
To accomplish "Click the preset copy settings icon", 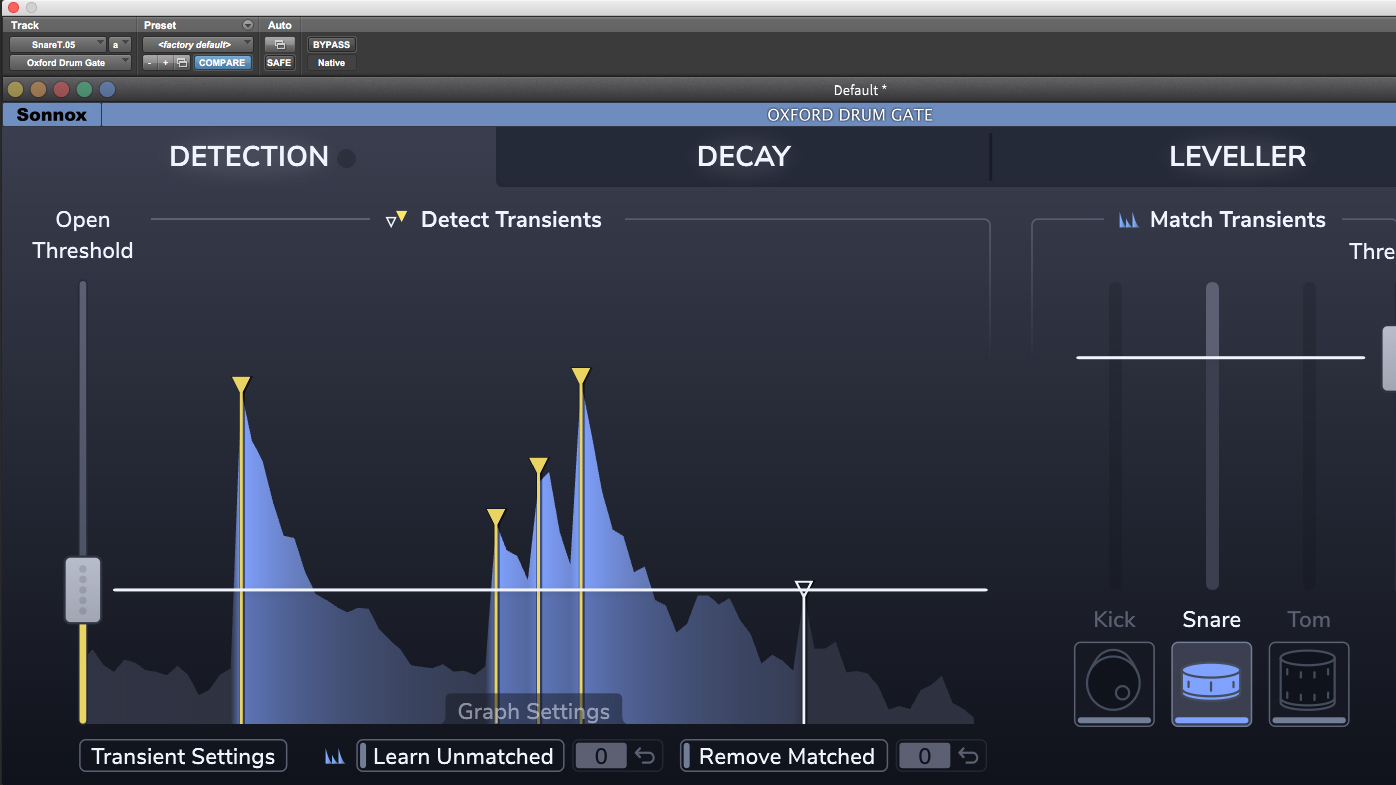I will tap(182, 63).
